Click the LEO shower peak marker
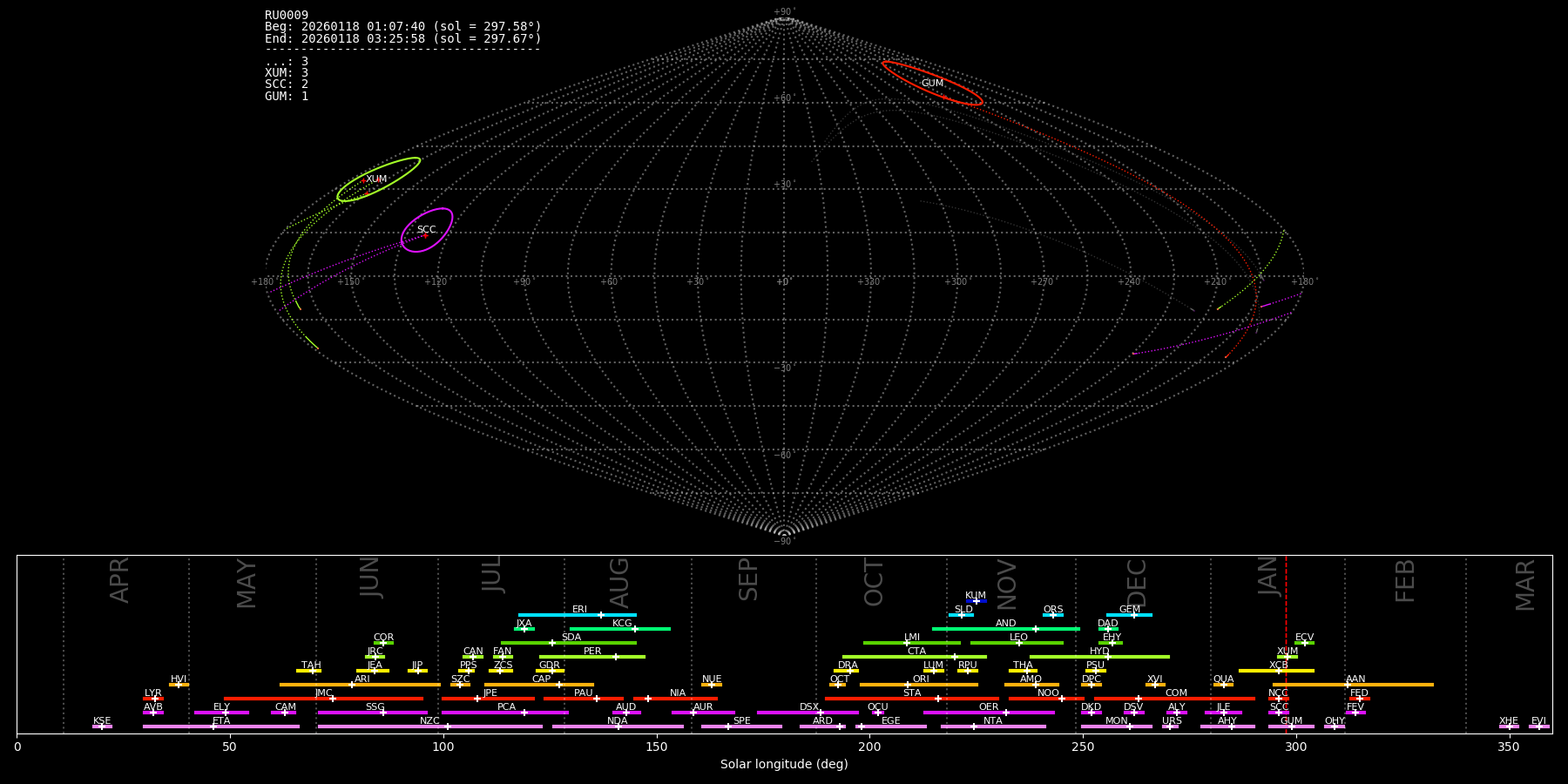 click(x=1018, y=643)
